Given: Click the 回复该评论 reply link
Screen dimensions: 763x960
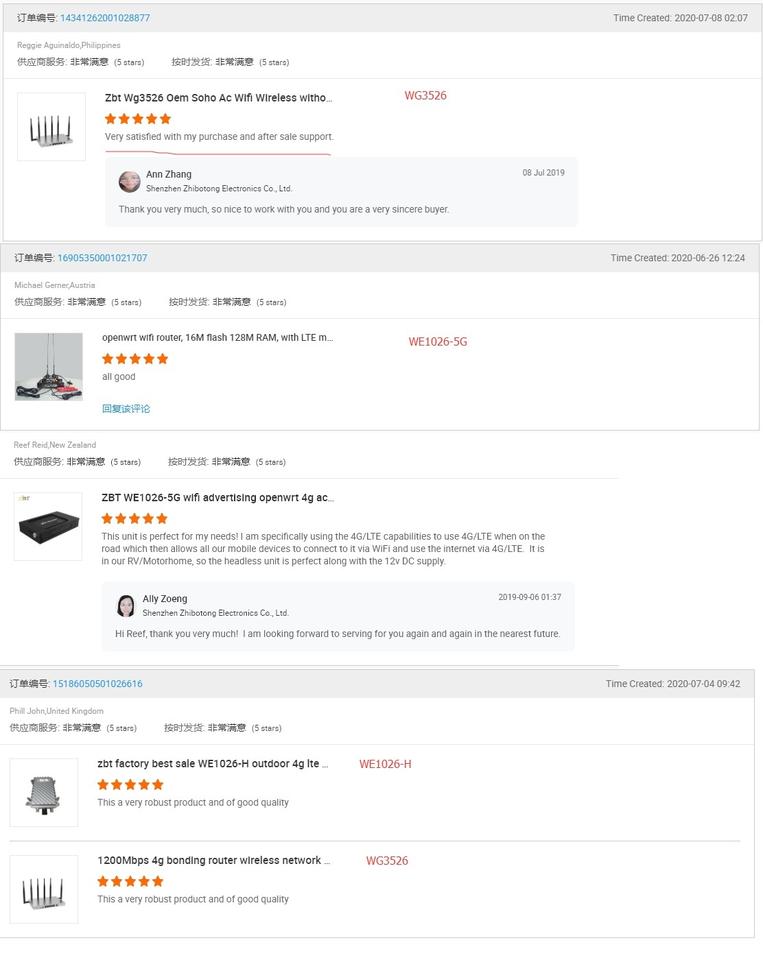Looking at the screenshot, I should coord(126,408).
